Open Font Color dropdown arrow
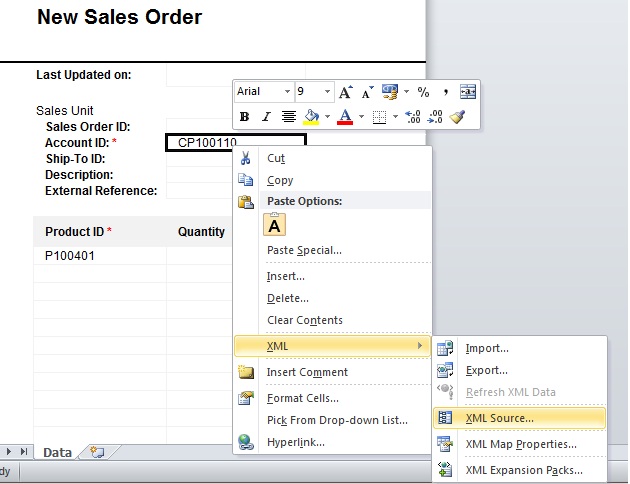Image resolution: width=630 pixels, height=484 pixels. pyautogui.click(x=361, y=117)
